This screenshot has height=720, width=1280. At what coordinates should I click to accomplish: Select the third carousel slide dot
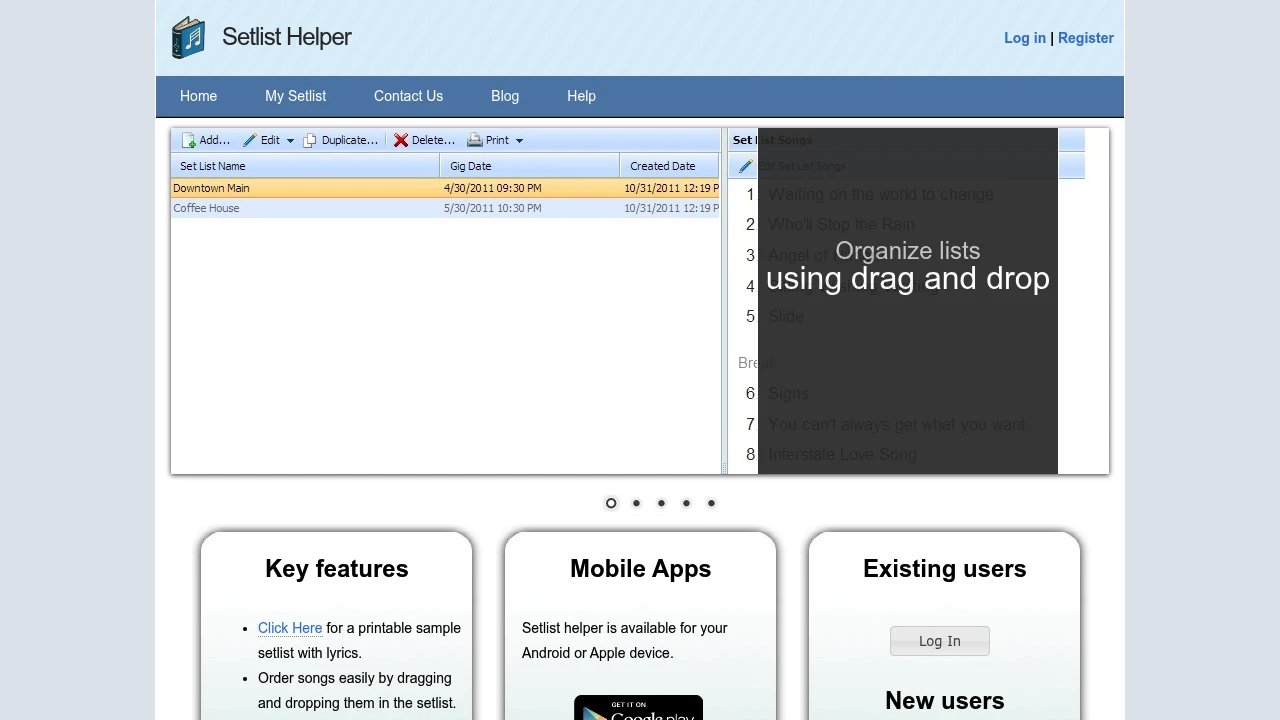661,503
